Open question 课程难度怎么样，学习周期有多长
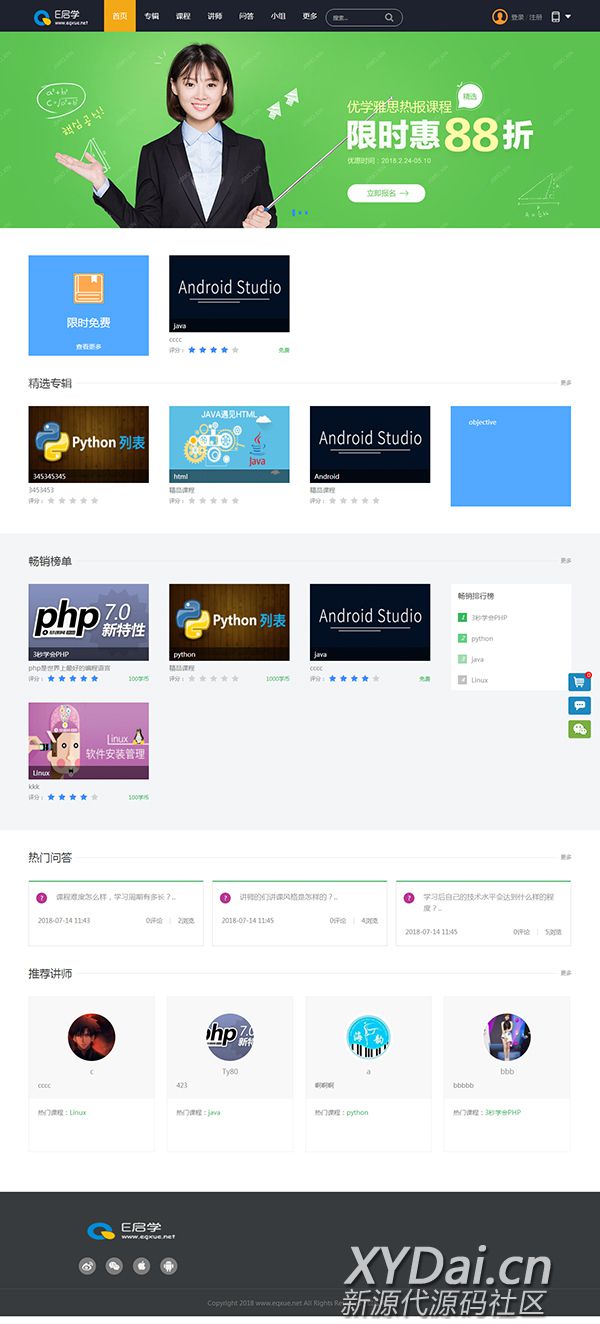Screen dimensions: 600x1324 pos(116,897)
